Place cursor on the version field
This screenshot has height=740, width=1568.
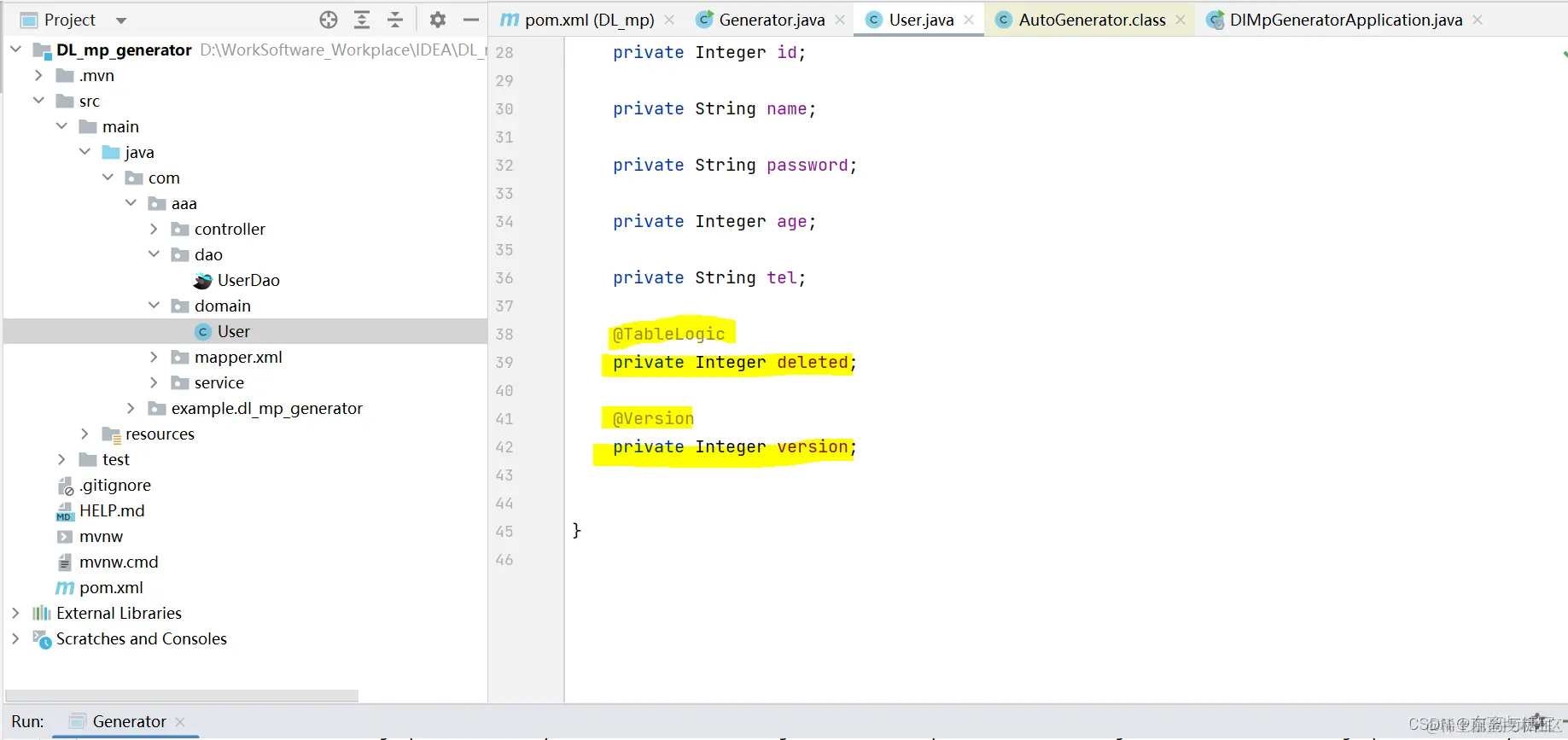click(x=813, y=446)
